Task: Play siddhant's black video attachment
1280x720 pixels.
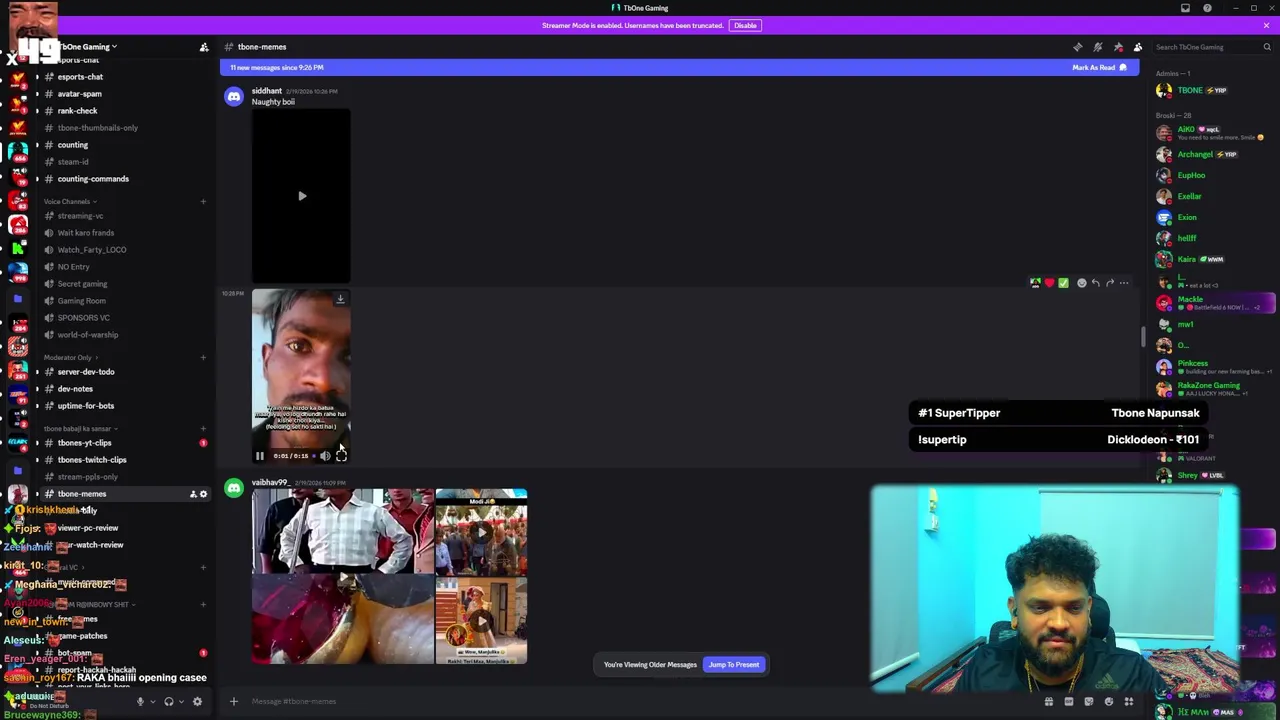Action: [301, 196]
